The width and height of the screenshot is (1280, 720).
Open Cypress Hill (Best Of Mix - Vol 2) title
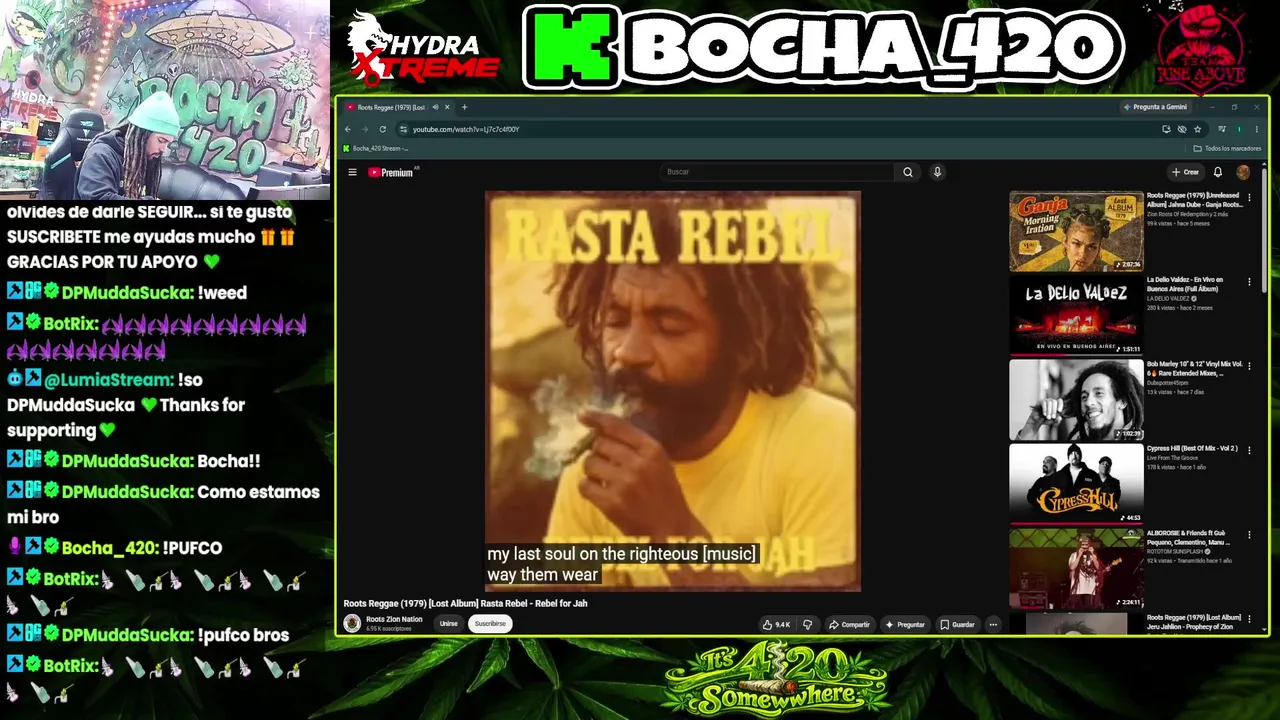1192,448
